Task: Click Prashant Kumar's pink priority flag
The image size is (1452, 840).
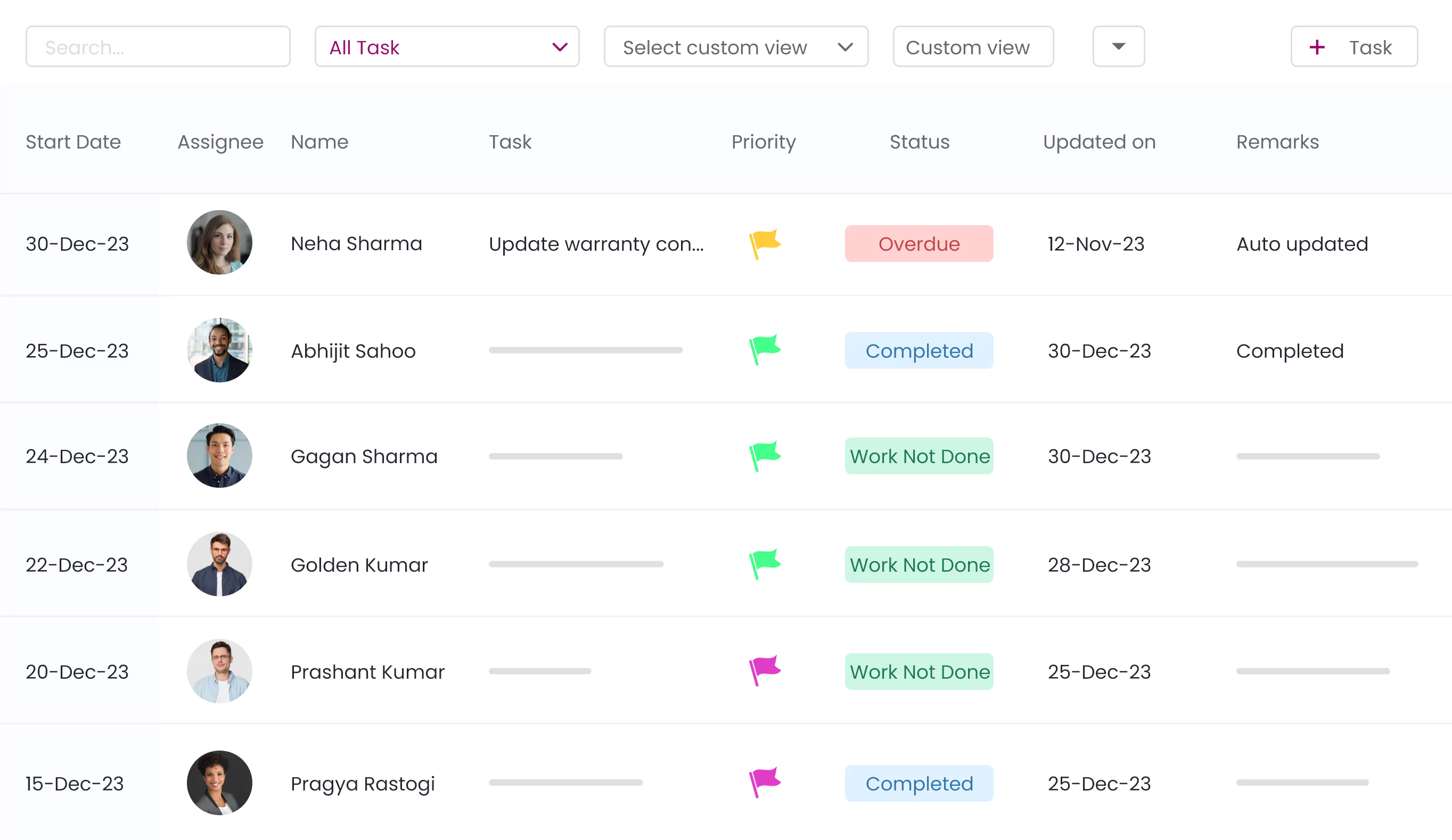Action: [765, 671]
